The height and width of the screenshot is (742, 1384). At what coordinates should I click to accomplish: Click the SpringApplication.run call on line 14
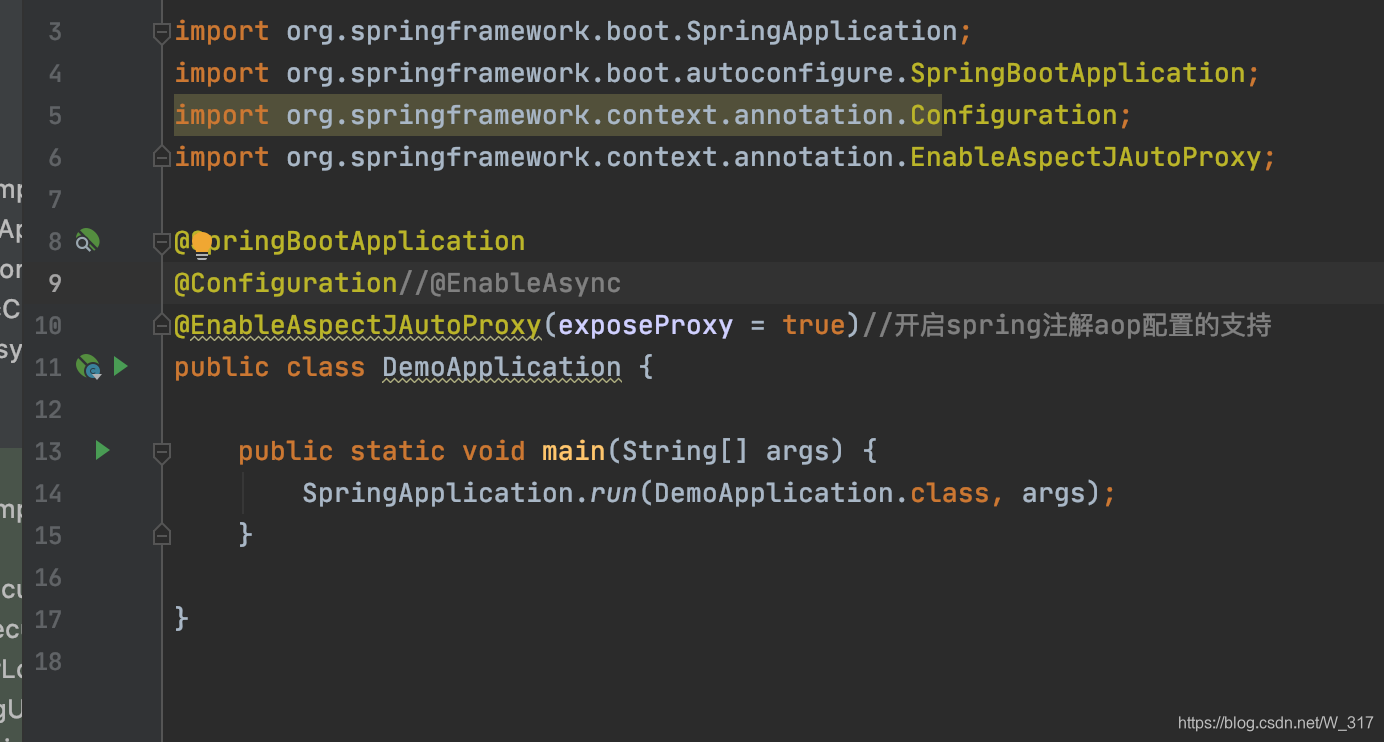500,492
